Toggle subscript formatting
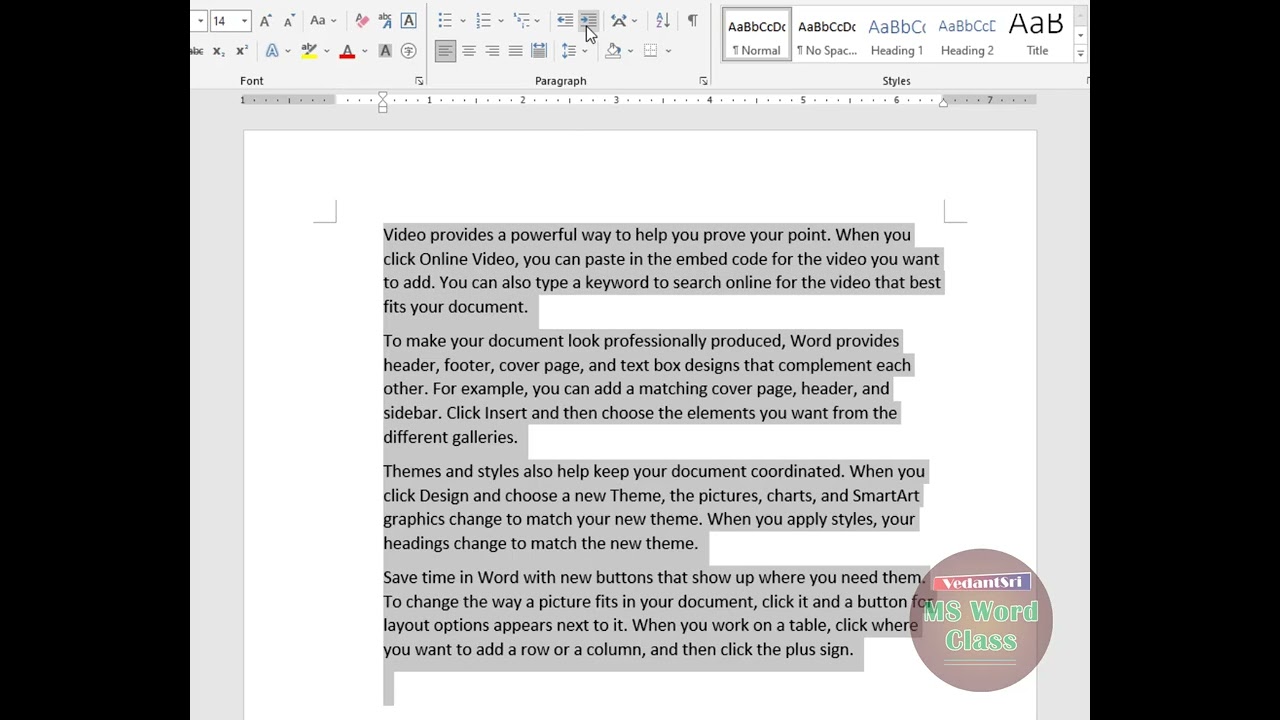The height and width of the screenshot is (720, 1280). 219,51
